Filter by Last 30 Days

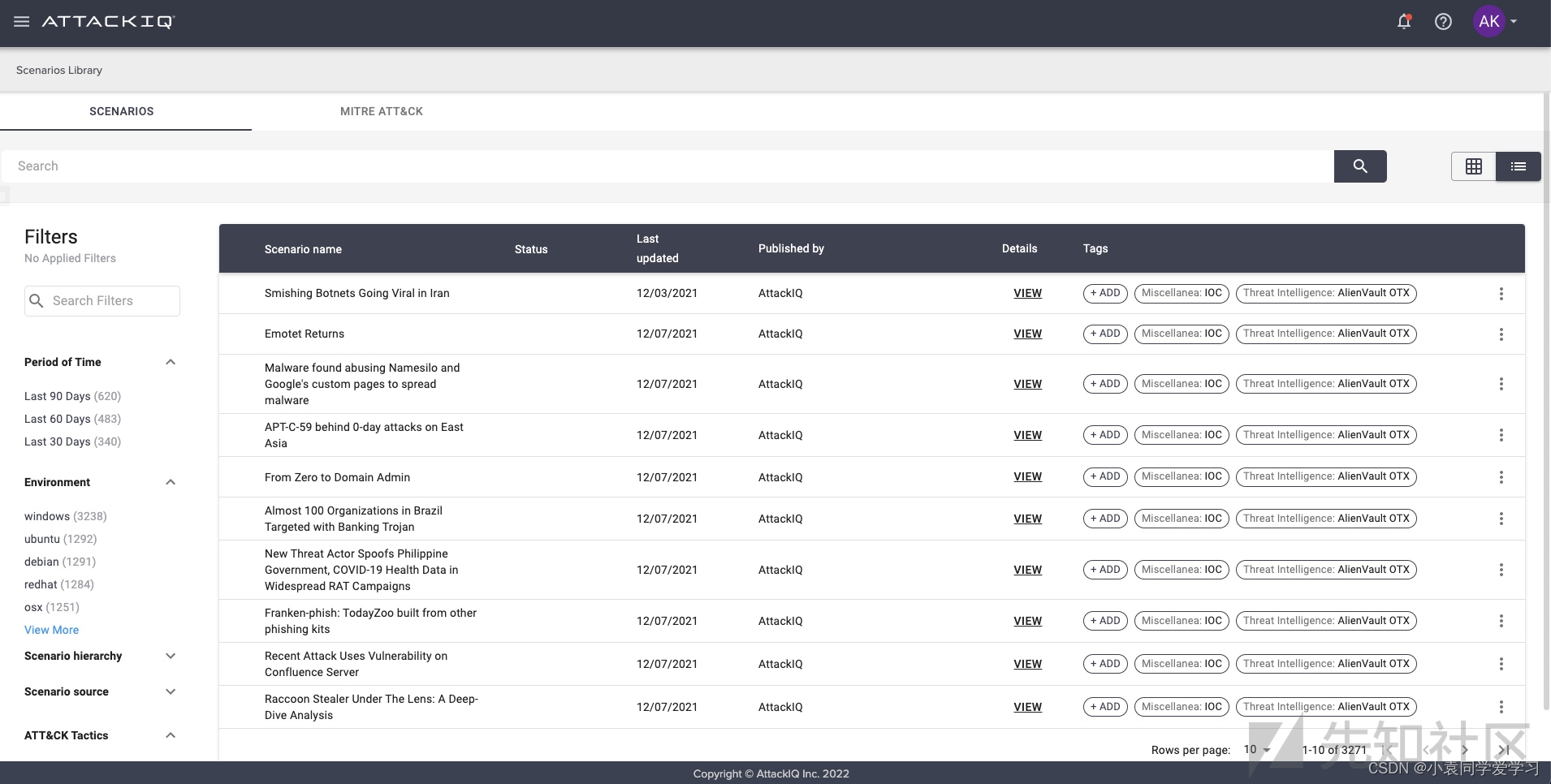pyautogui.click(x=72, y=442)
